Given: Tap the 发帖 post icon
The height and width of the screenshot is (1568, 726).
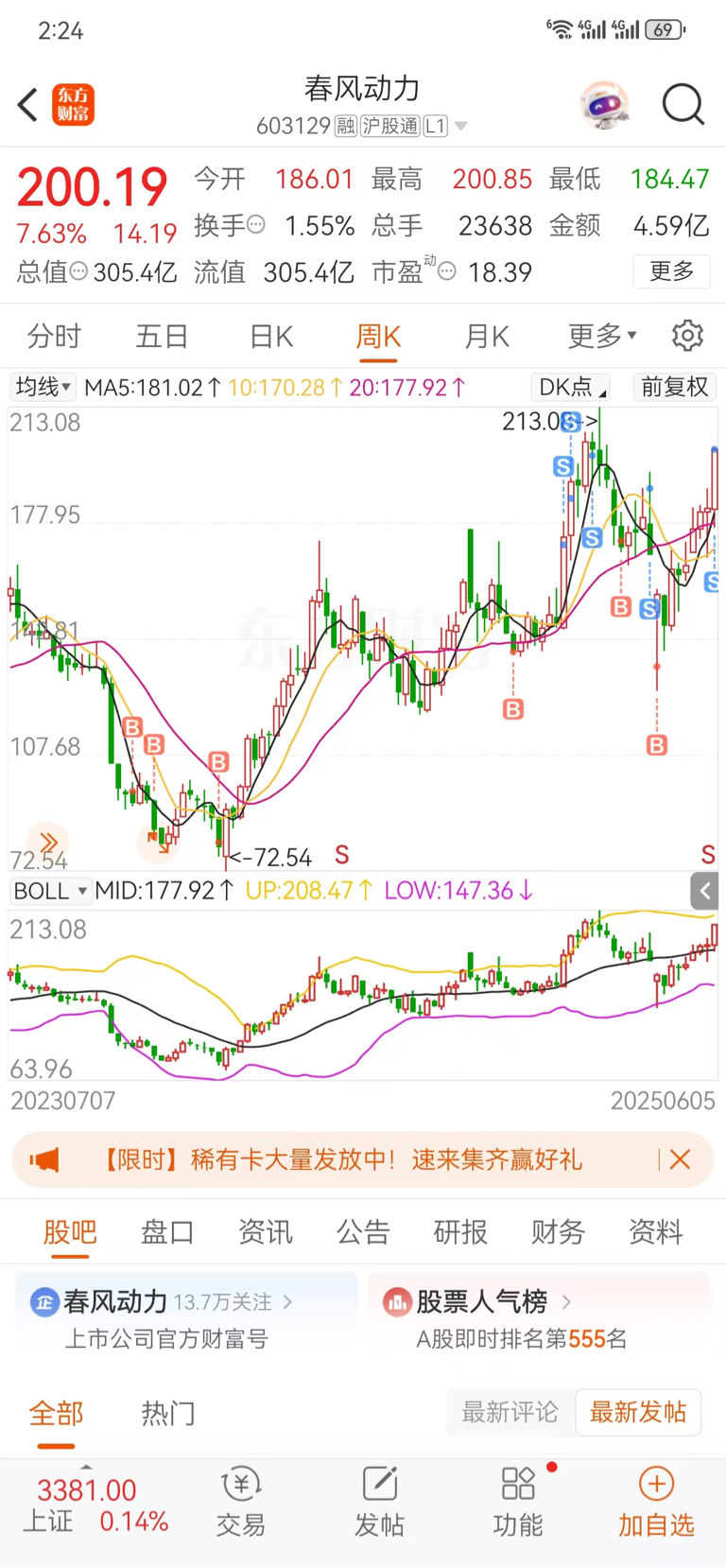Looking at the screenshot, I should point(379,1502).
